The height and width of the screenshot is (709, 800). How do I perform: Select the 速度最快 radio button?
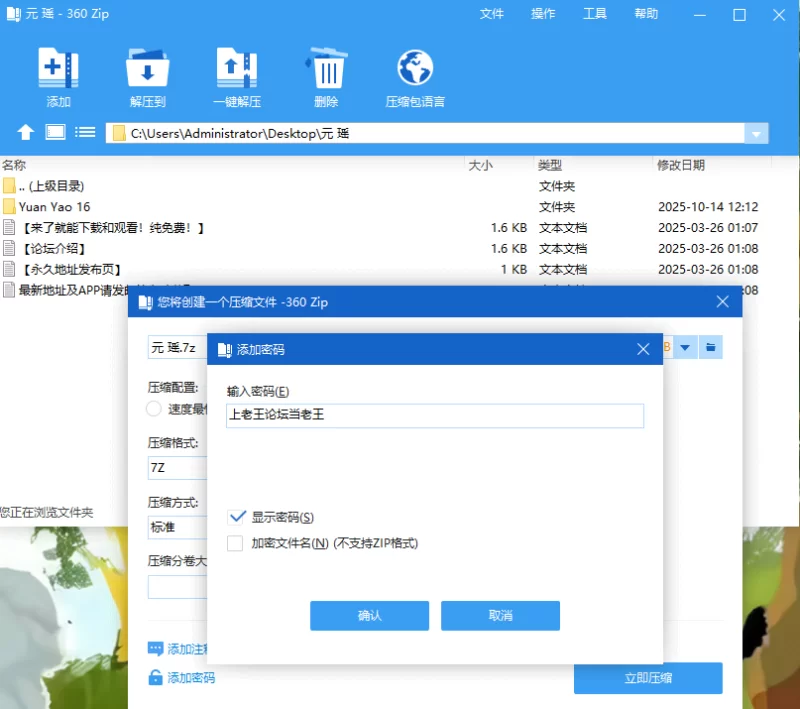pyautogui.click(x=154, y=408)
